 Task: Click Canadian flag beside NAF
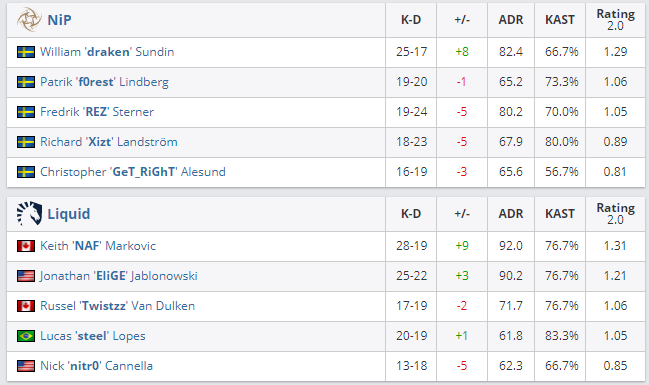point(26,246)
